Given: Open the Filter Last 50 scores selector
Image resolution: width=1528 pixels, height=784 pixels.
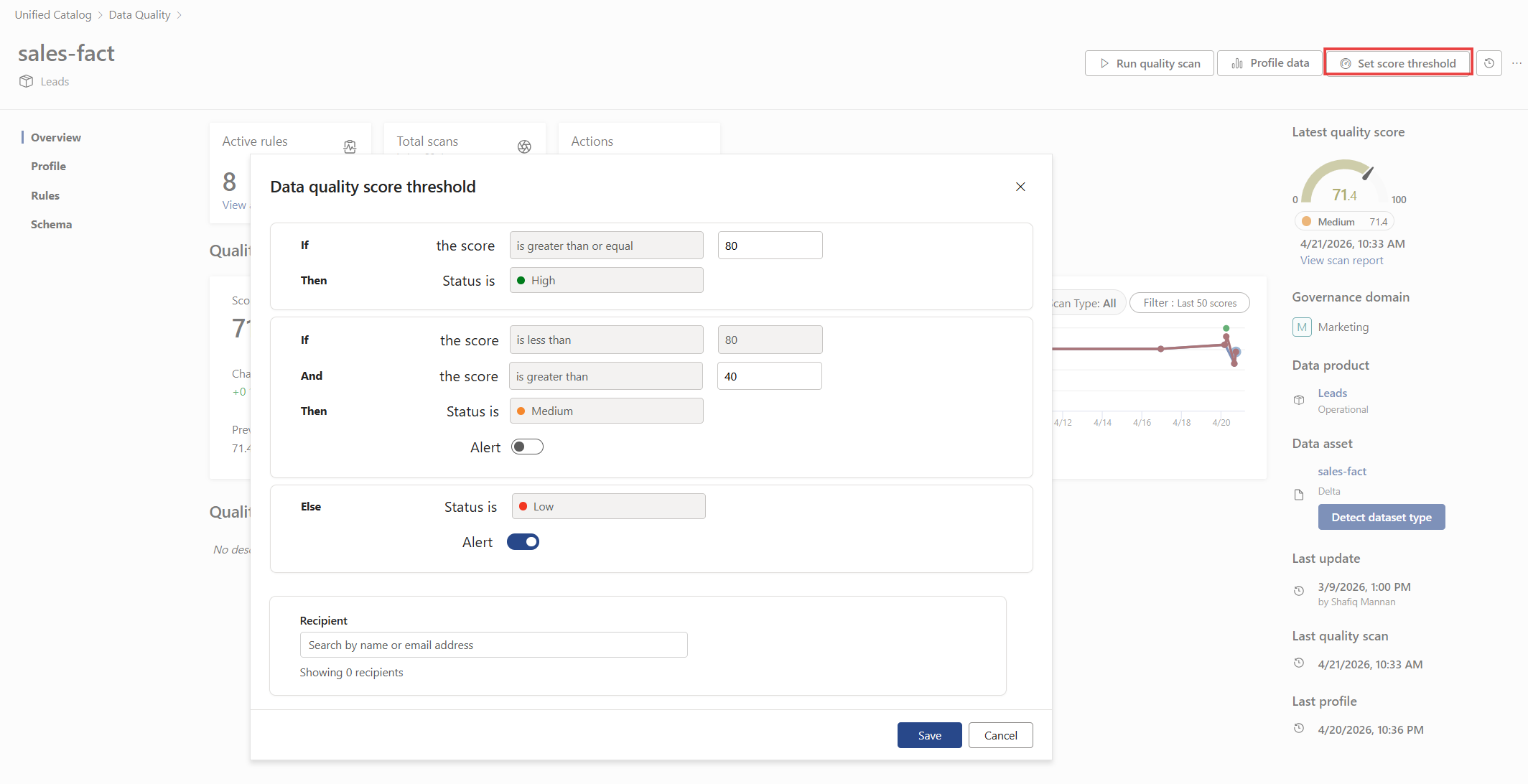Looking at the screenshot, I should click(x=1189, y=303).
